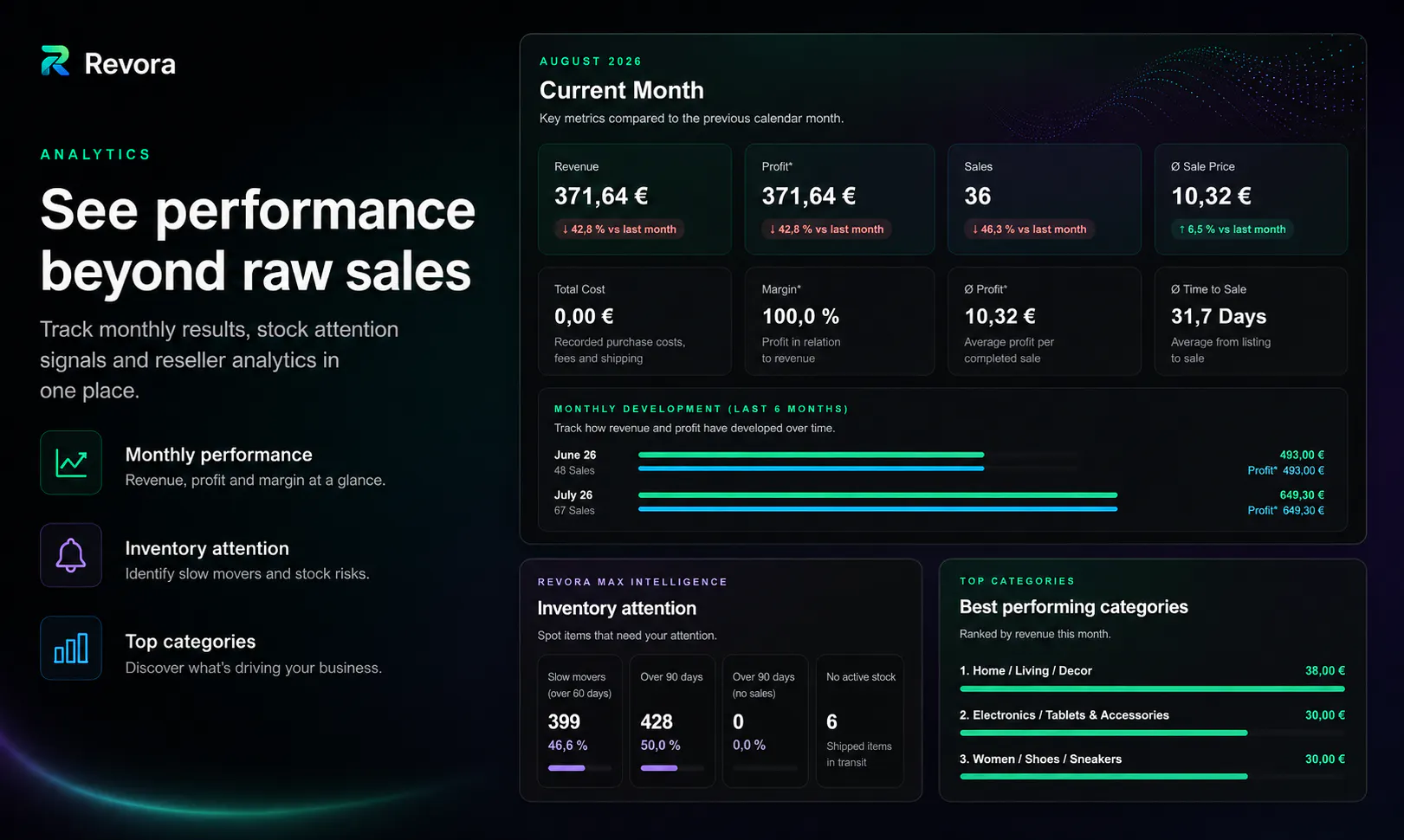1404x840 pixels.
Task: Click "Top categories" title beside bar chart icon
Action: pyautogui.click(x=191, y=642)
